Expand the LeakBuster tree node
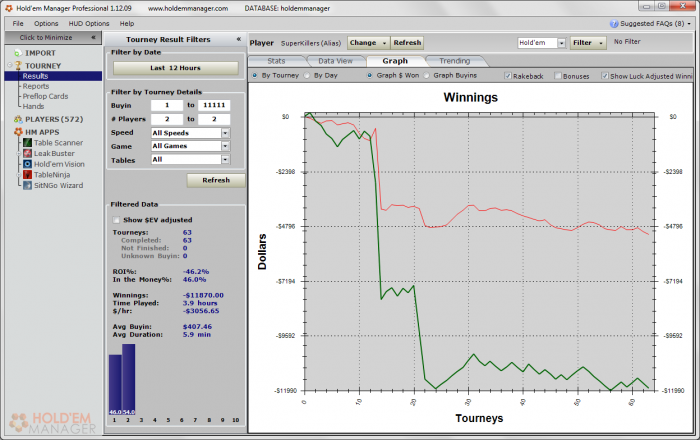The width and height of the screenshot is (700, 440). 19,154
